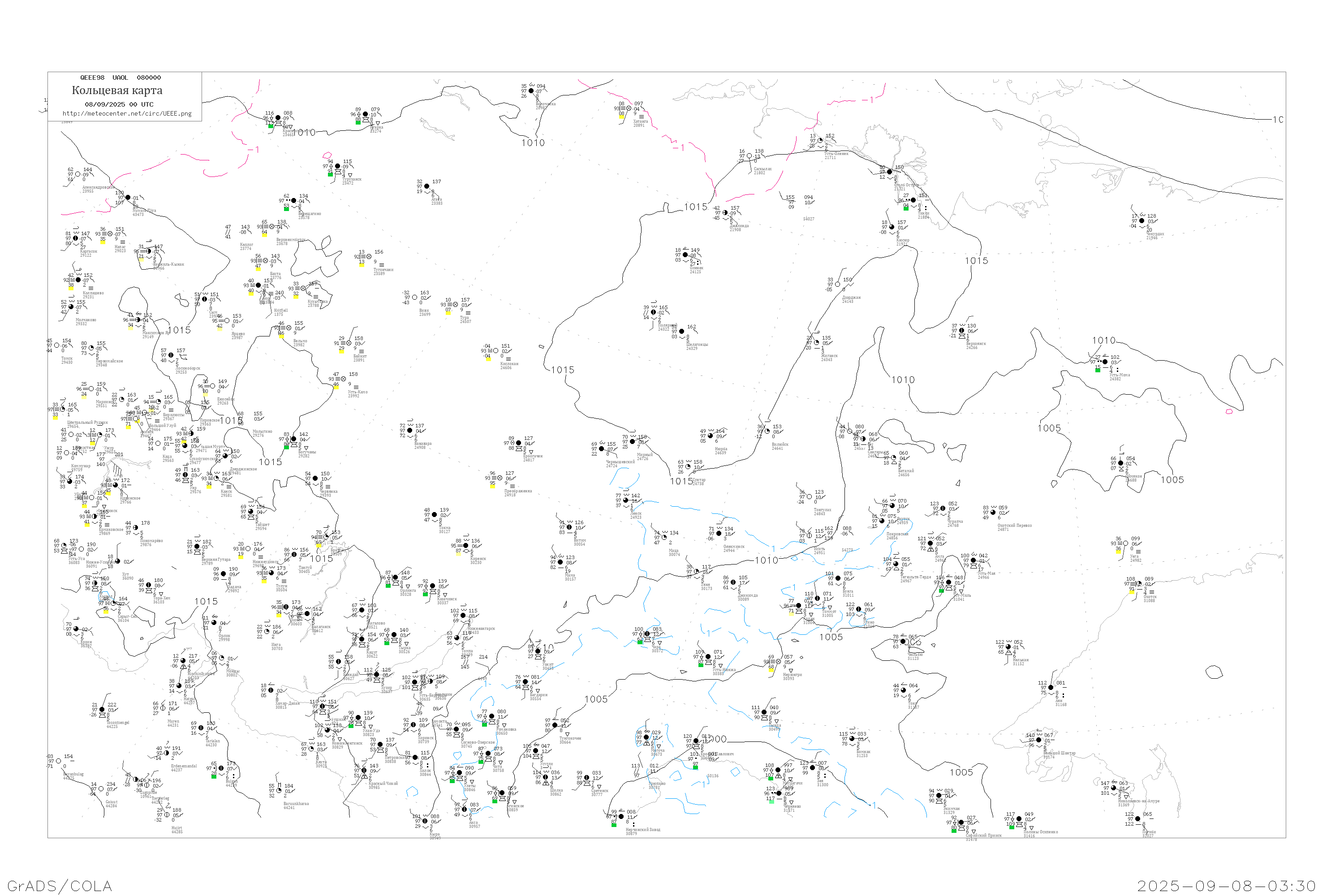Click the Верхоянск station circle symbol

[961, 331]
